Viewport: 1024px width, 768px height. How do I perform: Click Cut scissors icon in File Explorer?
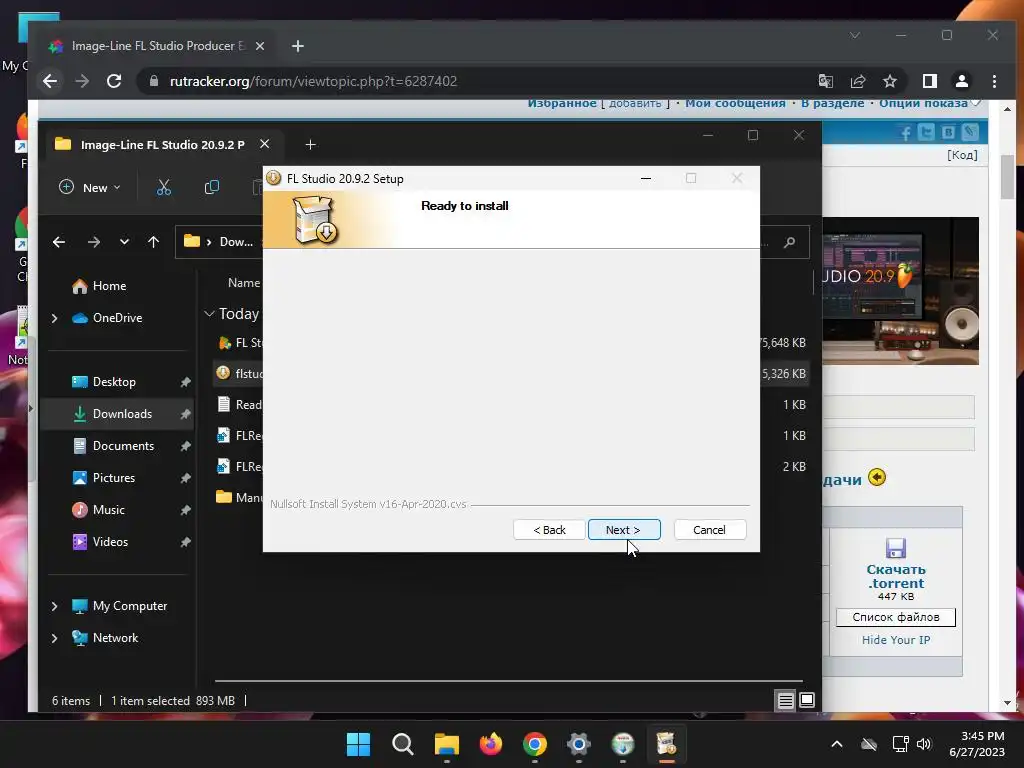point(164,187)
